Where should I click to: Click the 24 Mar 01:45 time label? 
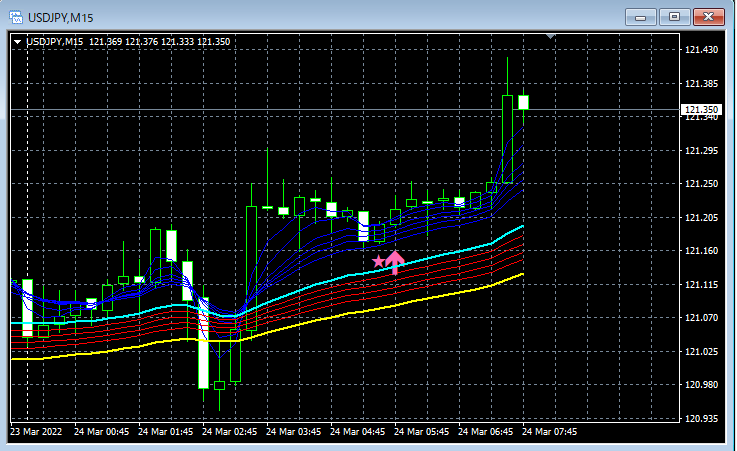tap(165, 431)
